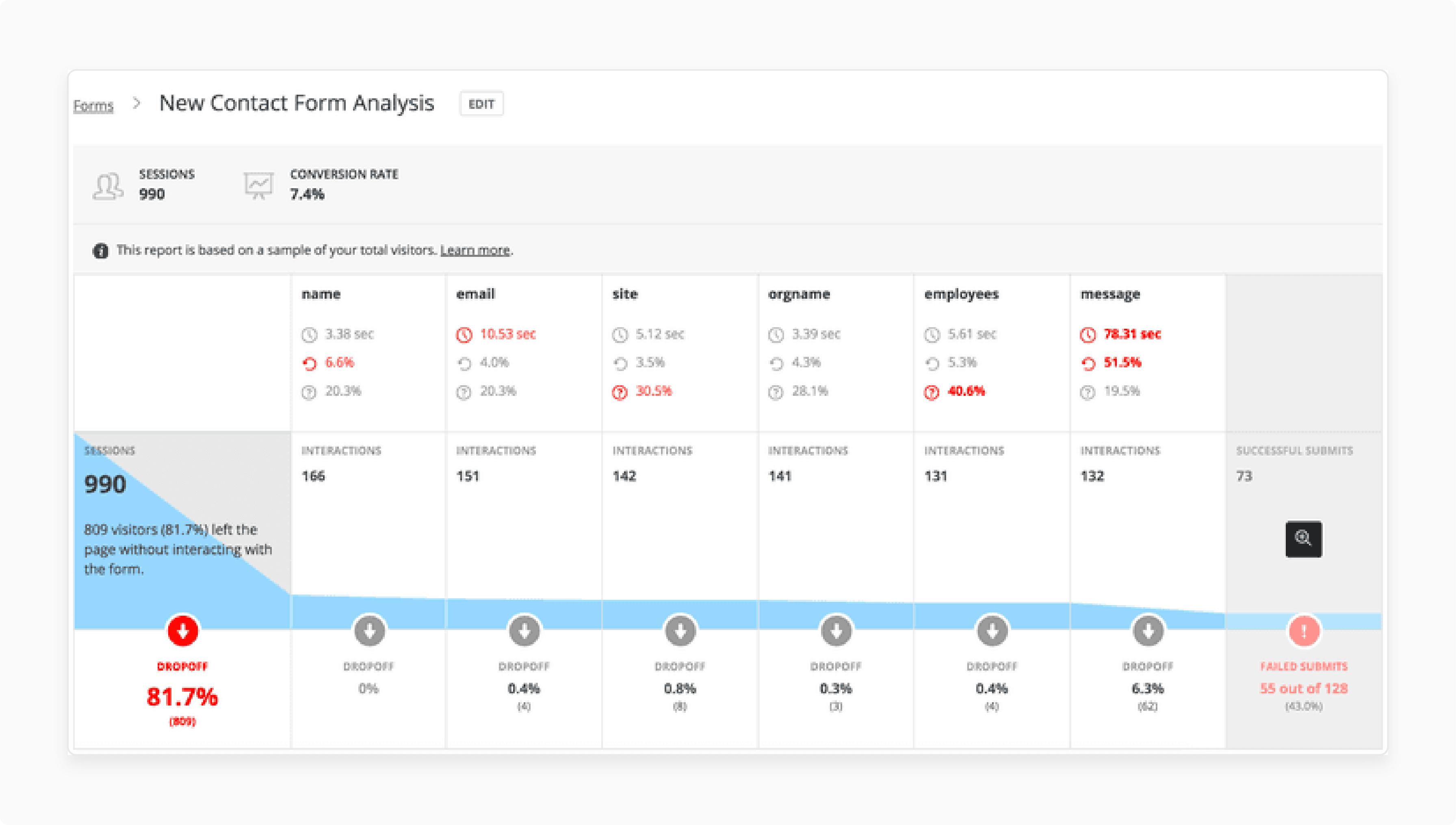Click the clock icon beside 5.61 sec
1456x825 pixels.
click(932, 335)
